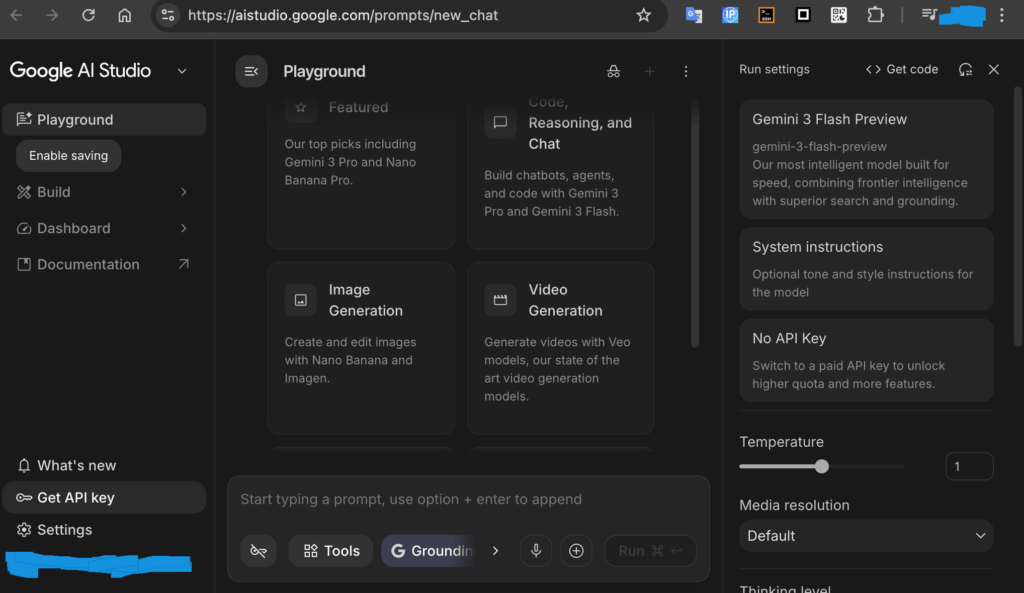
Task: Click the Get code button
Action: (x=902, y=69)
